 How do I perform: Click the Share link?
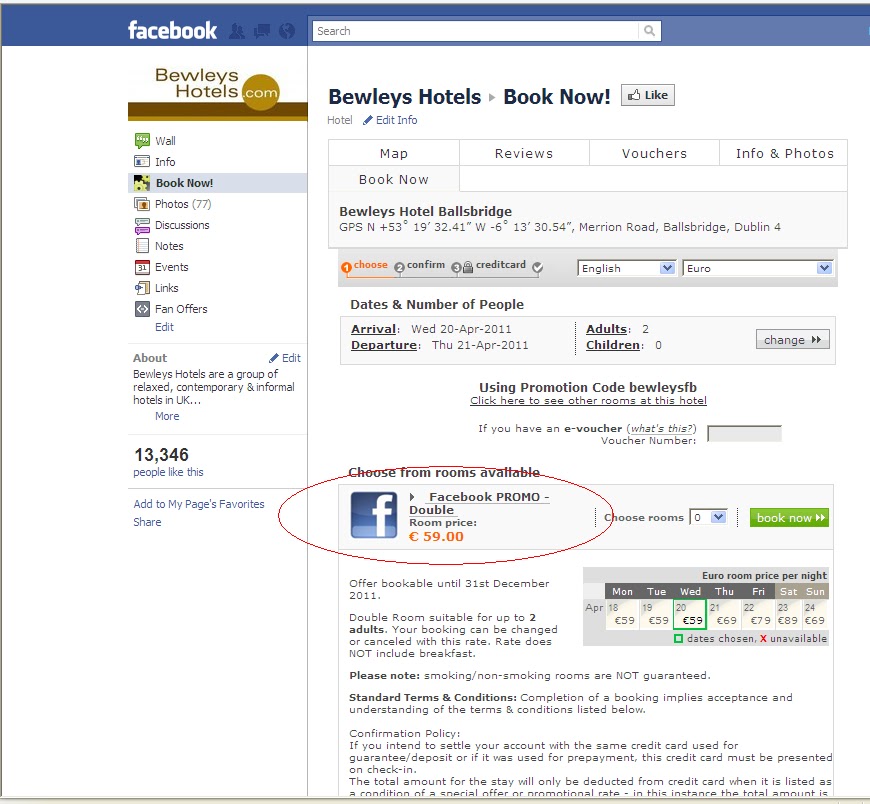pos(147,522)
